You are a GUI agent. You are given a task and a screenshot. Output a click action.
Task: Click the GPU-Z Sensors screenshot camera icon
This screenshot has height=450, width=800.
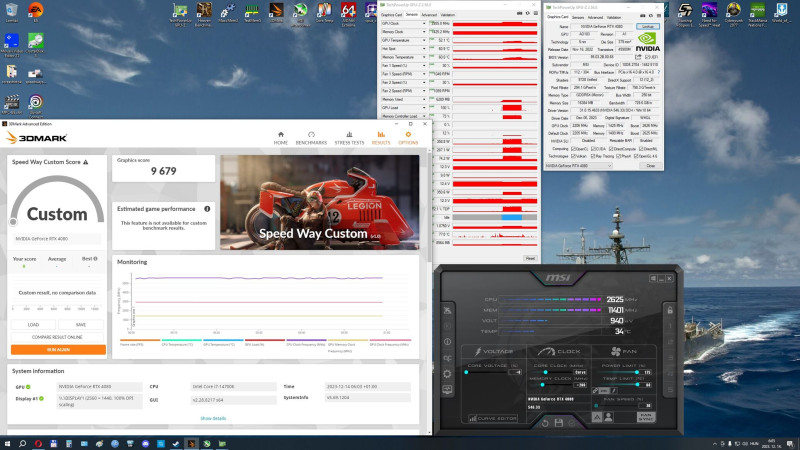[519, 13]
